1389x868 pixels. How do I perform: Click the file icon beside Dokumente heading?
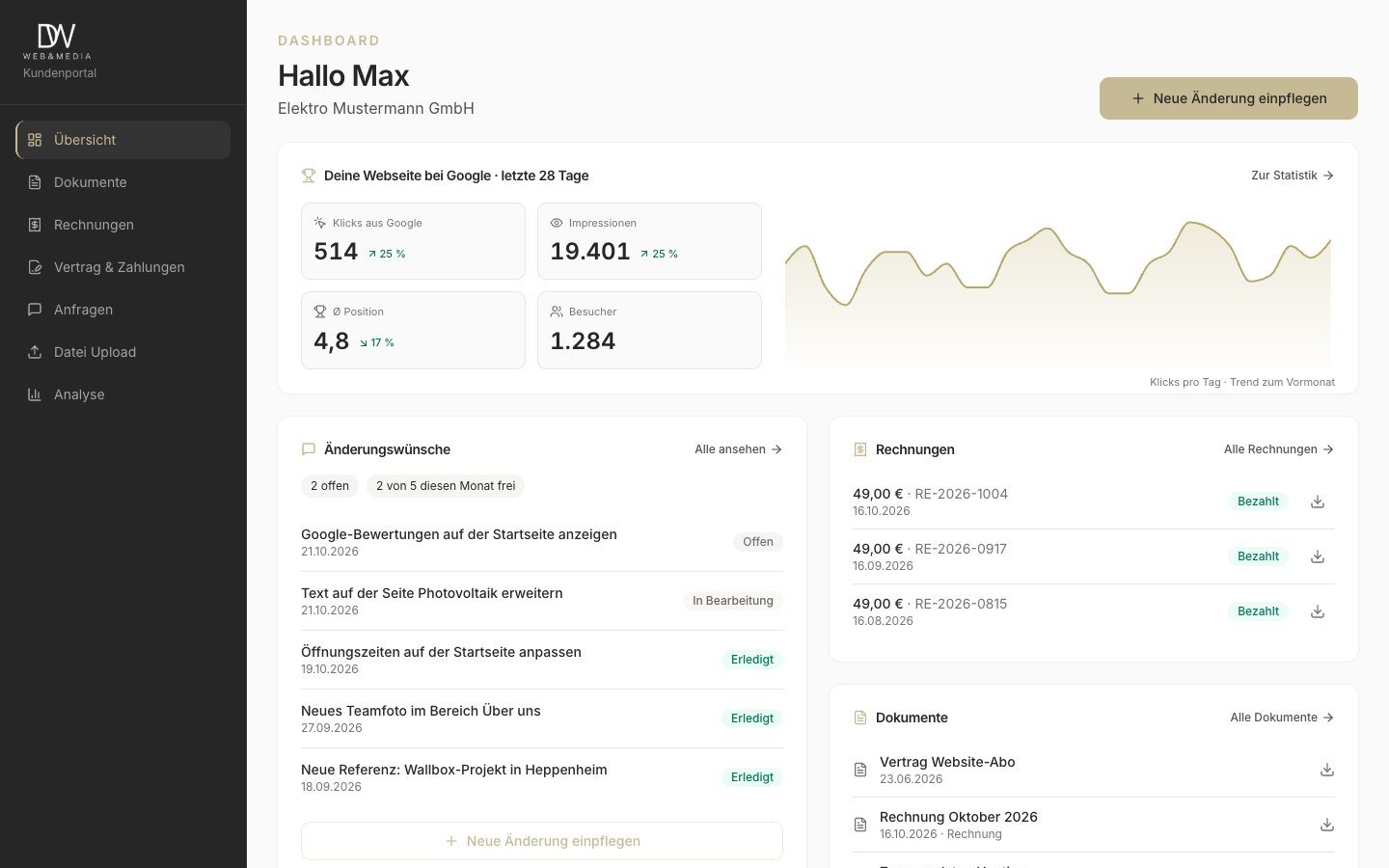pyautogui.click(x=860, y=718)
